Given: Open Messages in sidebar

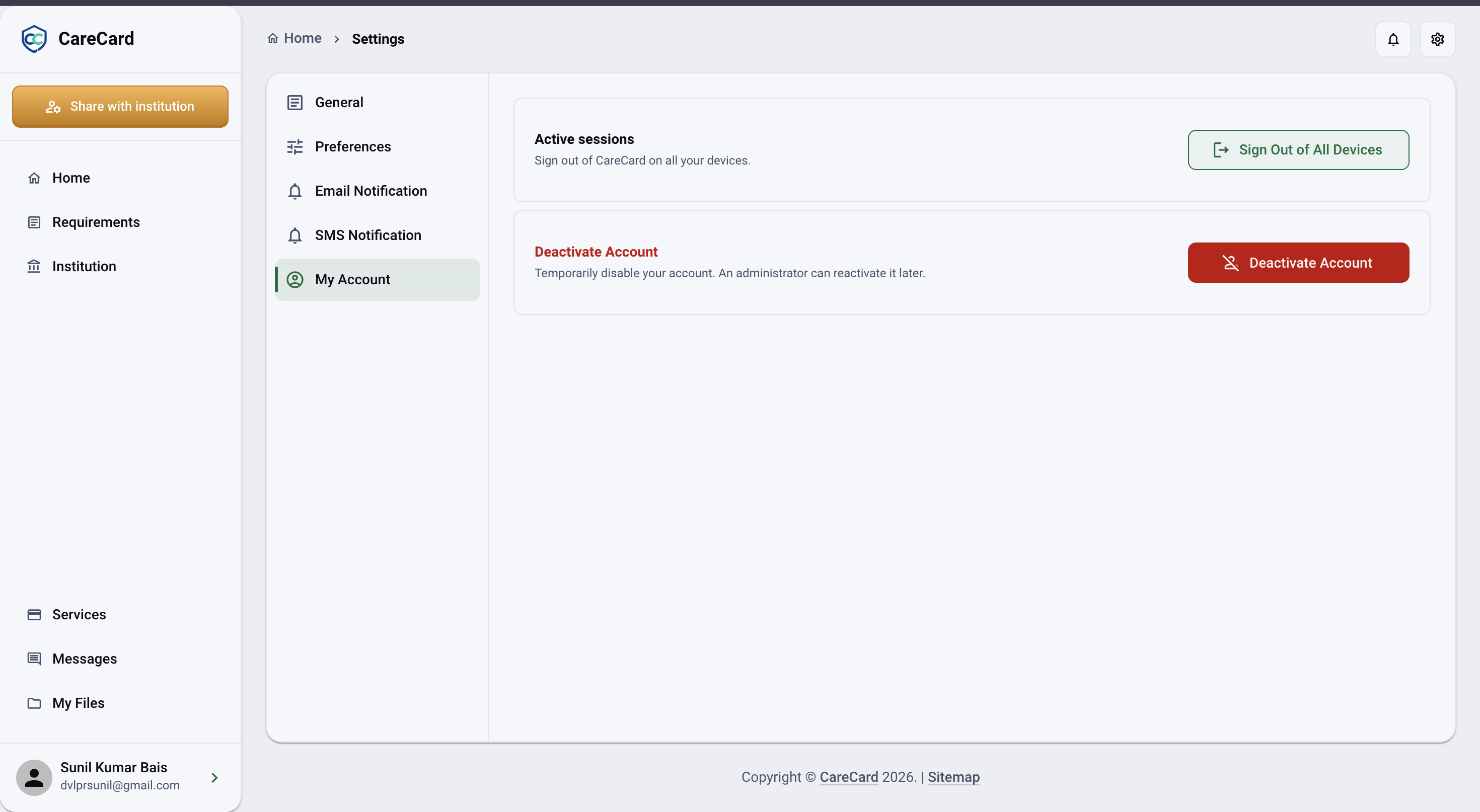Looking at the screenshot, I should point(120,659).
